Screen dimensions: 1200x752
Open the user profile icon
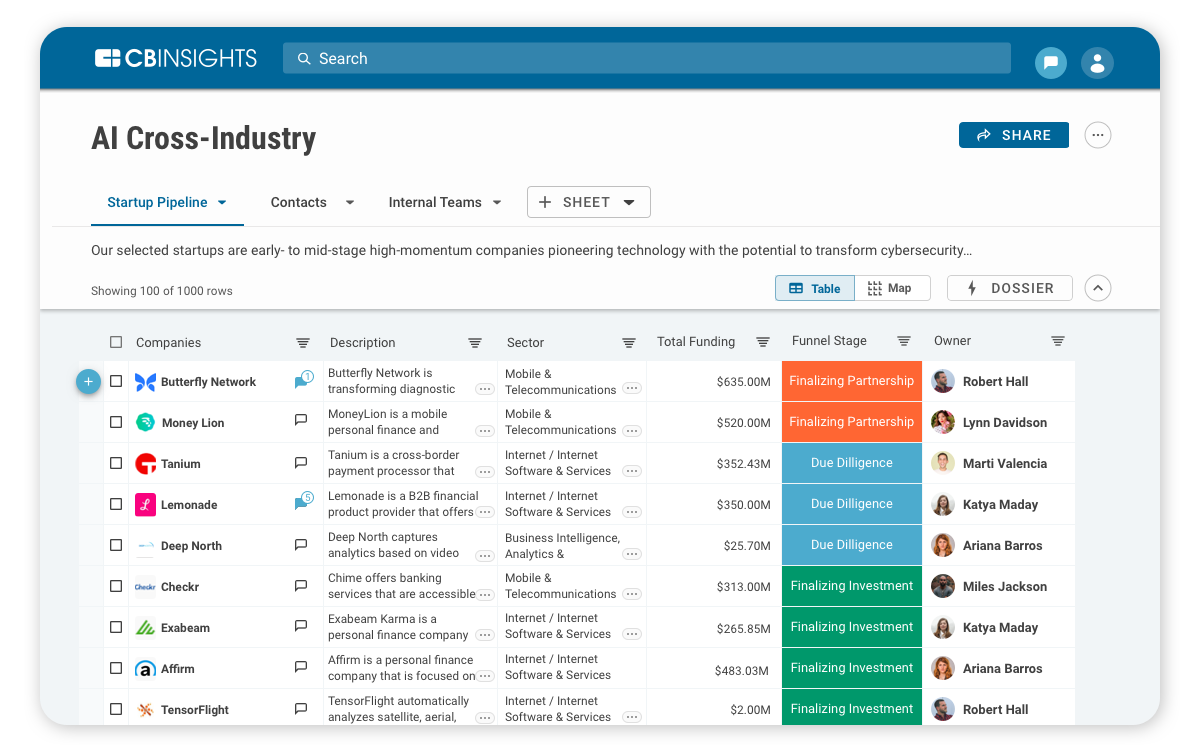(x=1097, y=63)
